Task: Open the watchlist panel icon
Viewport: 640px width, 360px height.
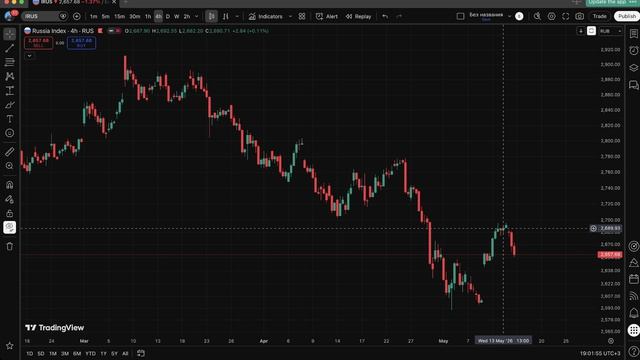Action: pyautogui.click(x=633, y=34)
